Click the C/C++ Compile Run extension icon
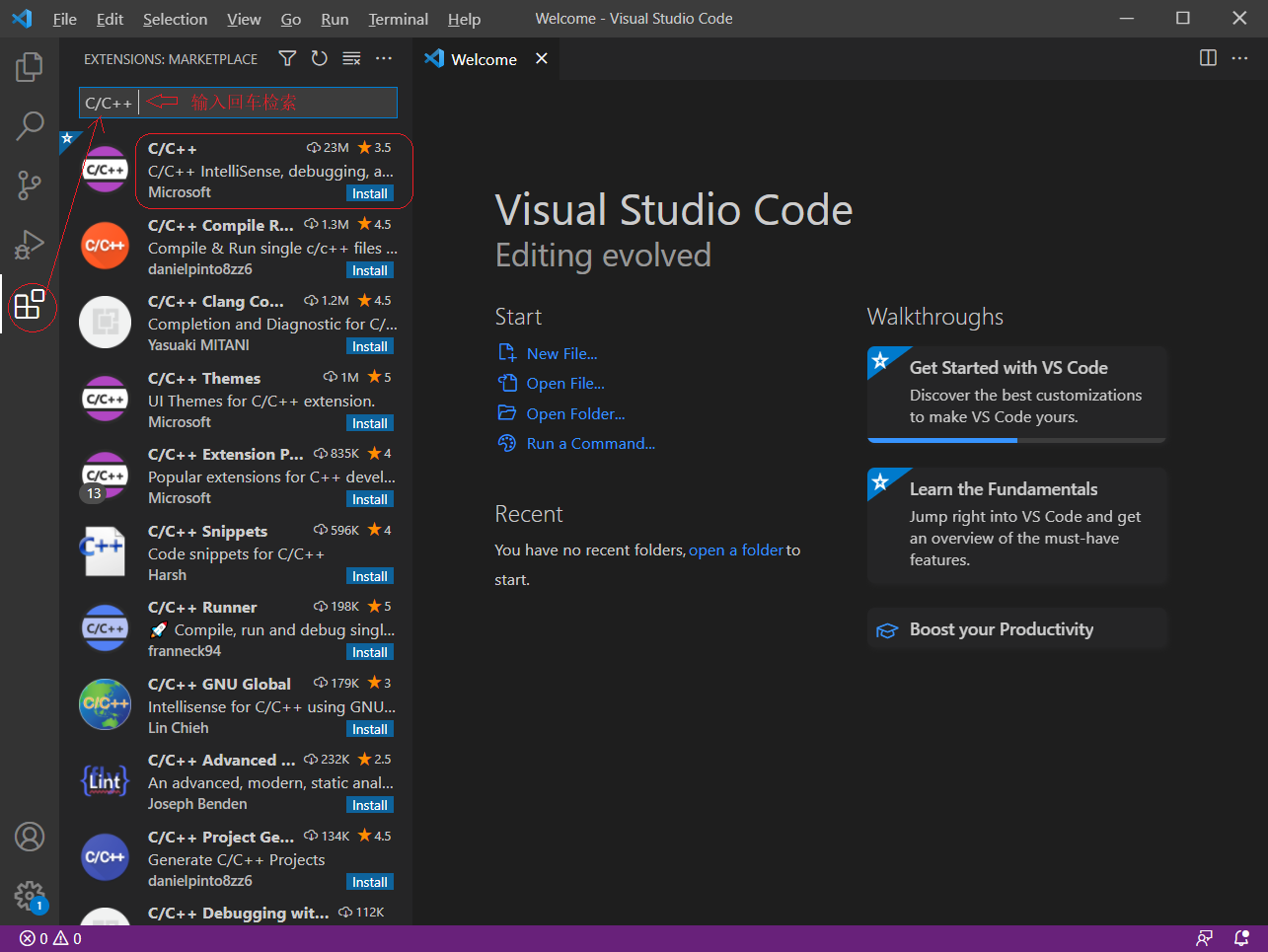1268x952 pixels. tap(105, 246)
